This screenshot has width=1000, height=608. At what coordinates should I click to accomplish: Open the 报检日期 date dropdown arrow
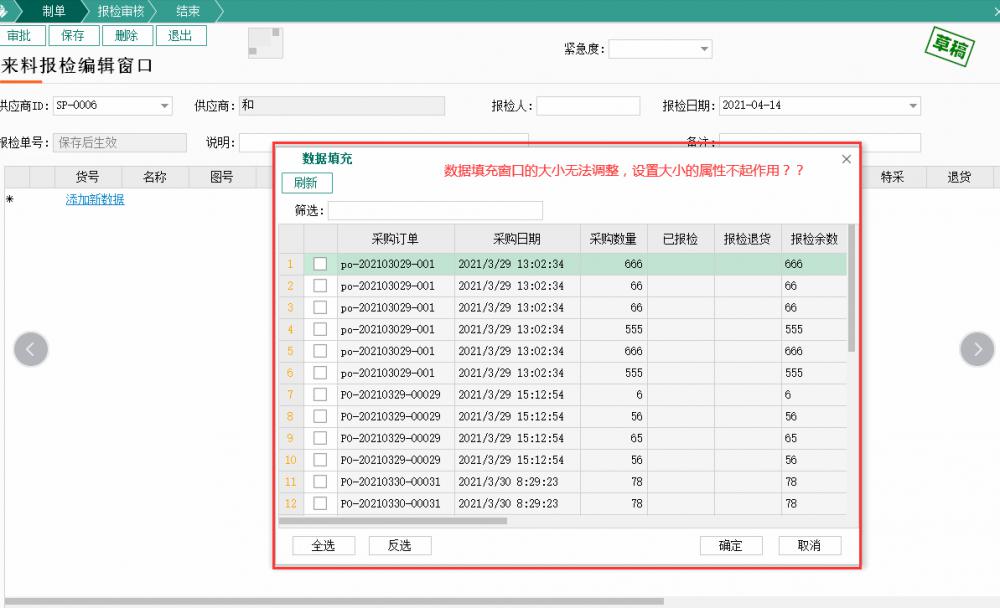pyautogui.click(x=913, y=105)
